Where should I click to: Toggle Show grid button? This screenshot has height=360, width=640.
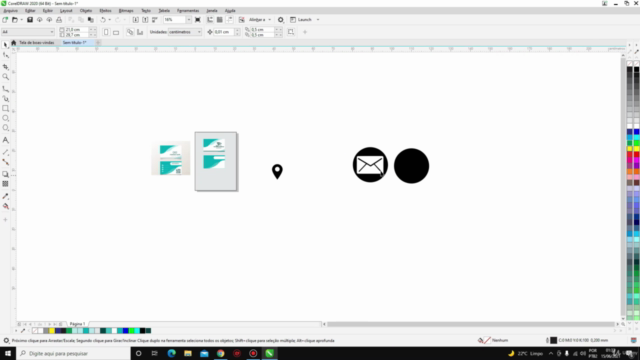[220, 20]
